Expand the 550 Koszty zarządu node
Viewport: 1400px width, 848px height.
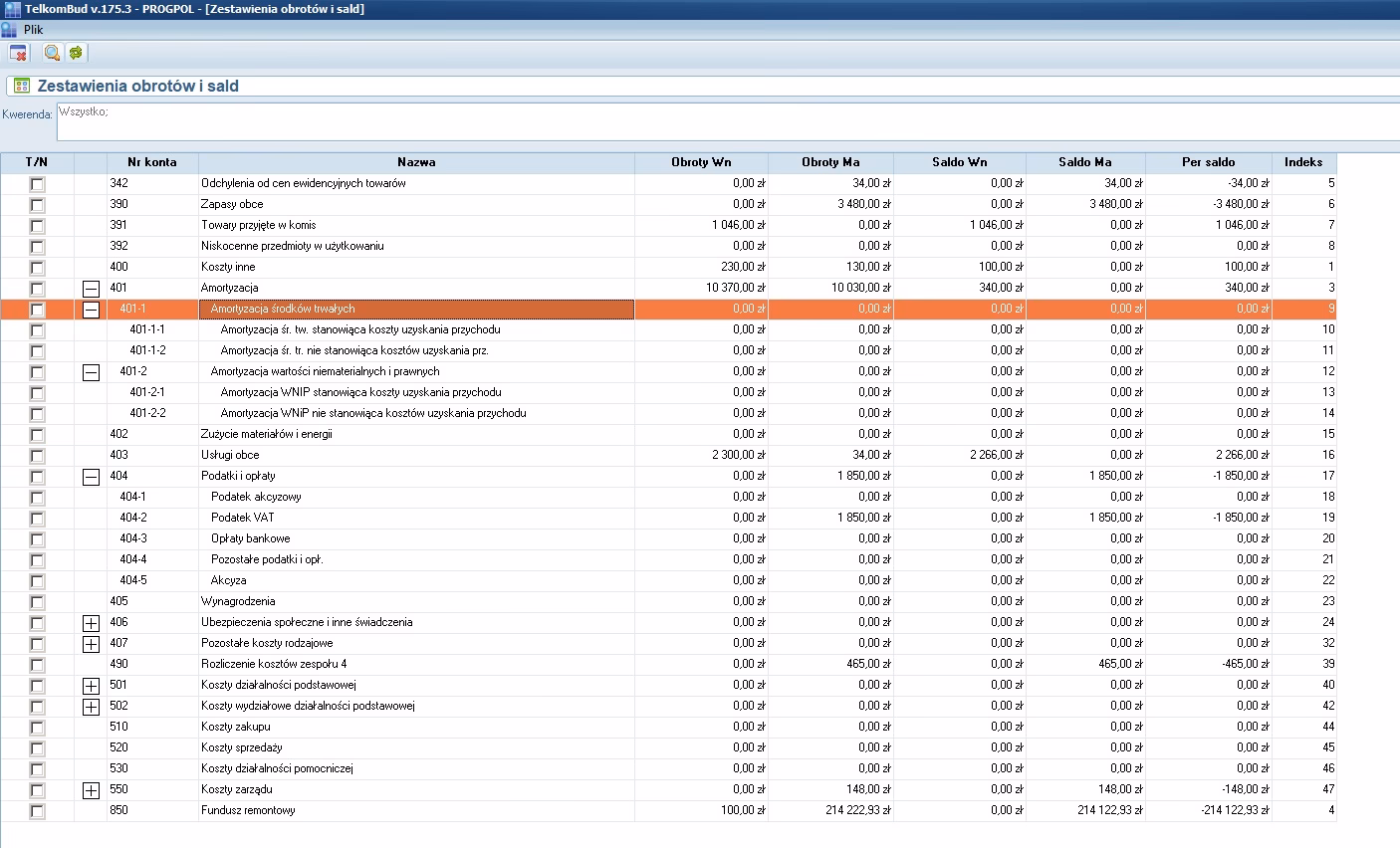pos(91,790)
